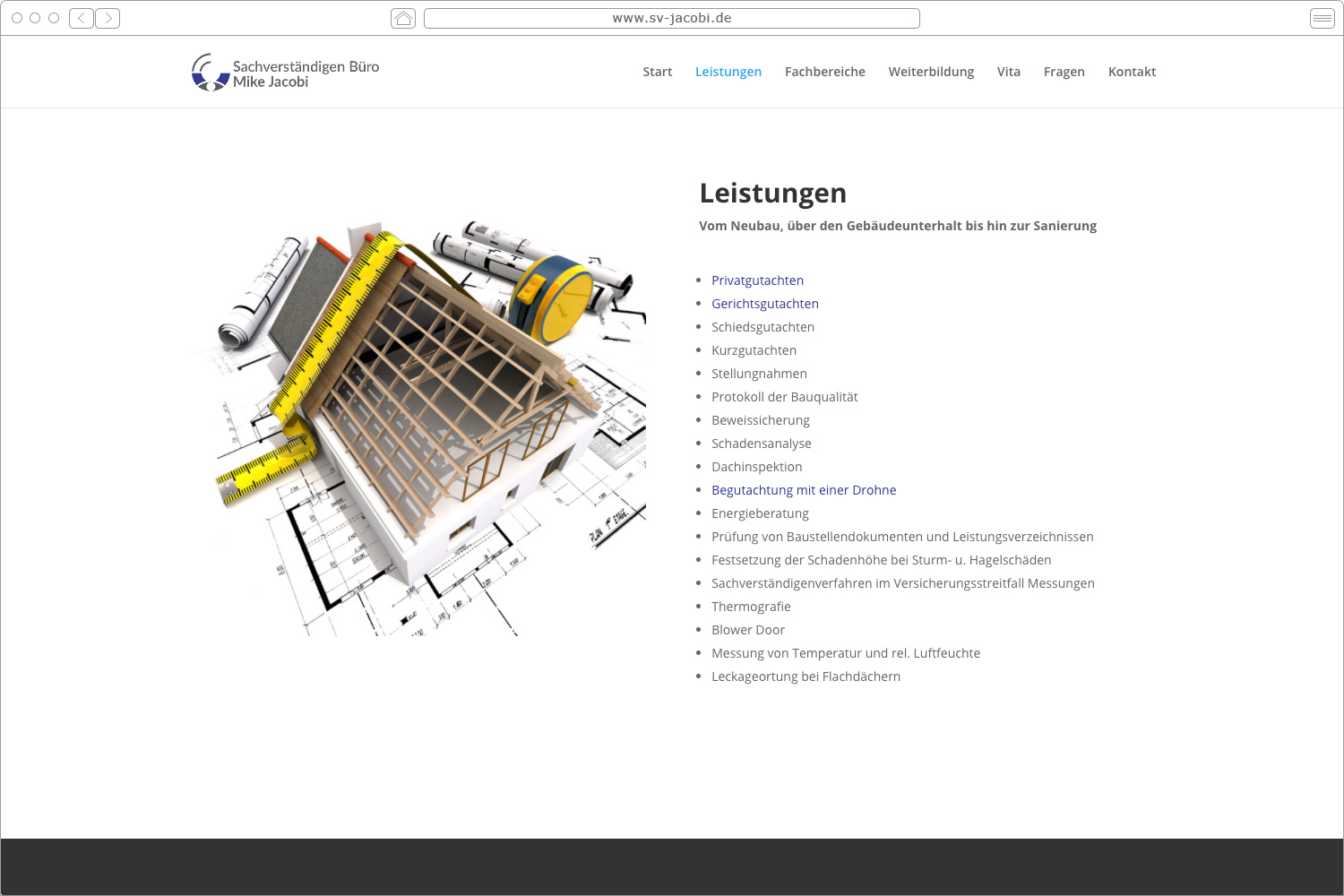Click 'Prüfung von Baustellendokumenten' list entry
Viewport: 1344px width, 896px height.
click(902, 537)
